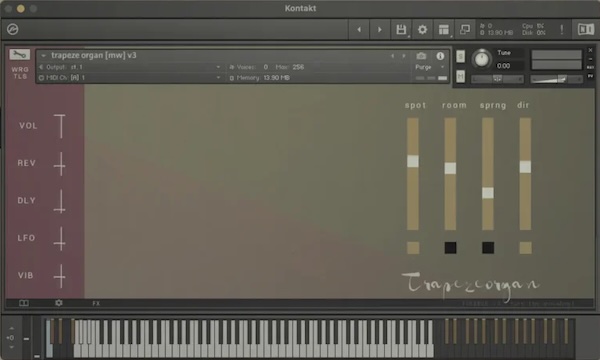Go to the next preset arrow in toolbar
The height and width of the screenshot is (360, 600).
coord(380,29)
